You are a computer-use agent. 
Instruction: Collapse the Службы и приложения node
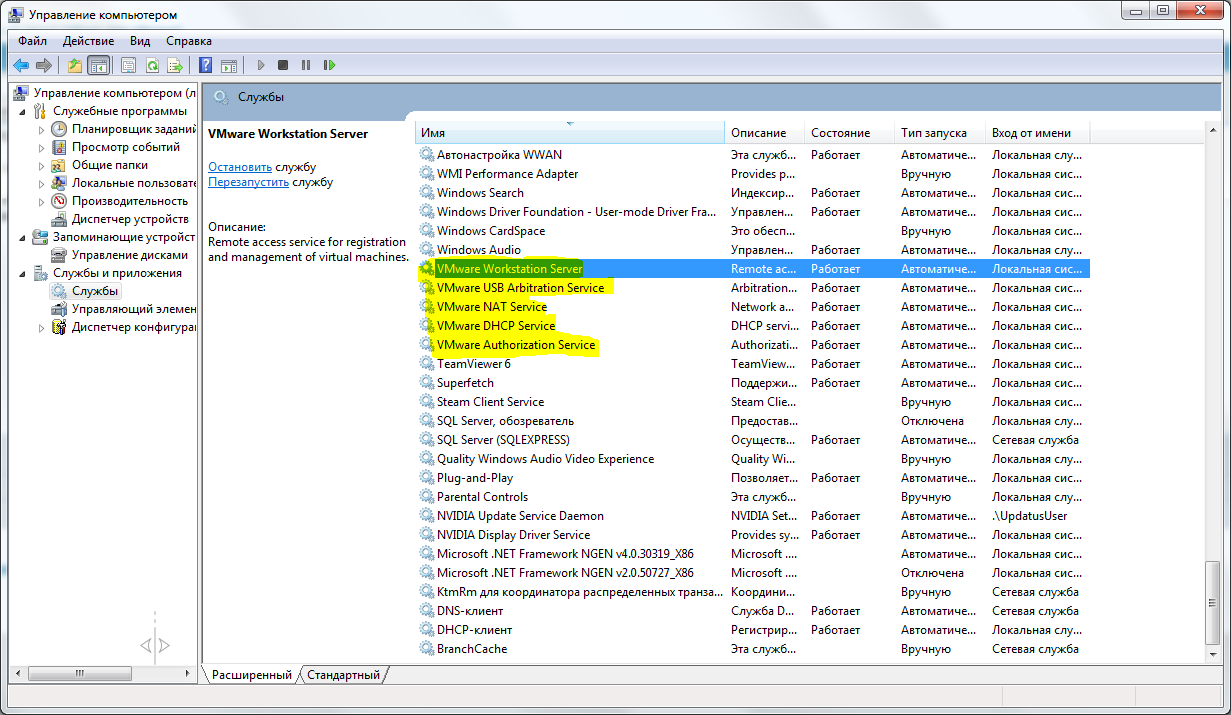point(24,273)
